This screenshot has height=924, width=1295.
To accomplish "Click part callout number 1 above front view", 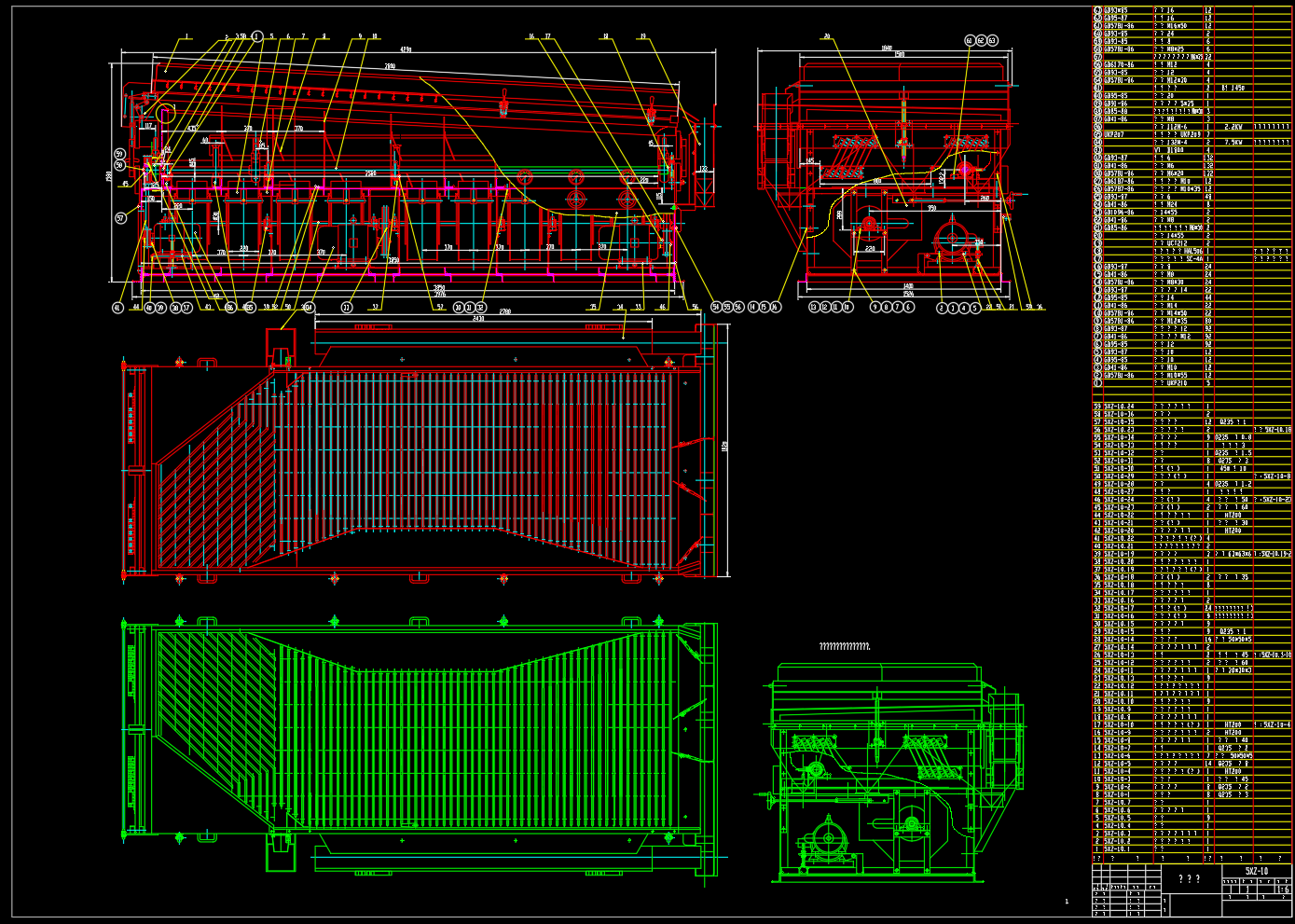I will [186, 37].
